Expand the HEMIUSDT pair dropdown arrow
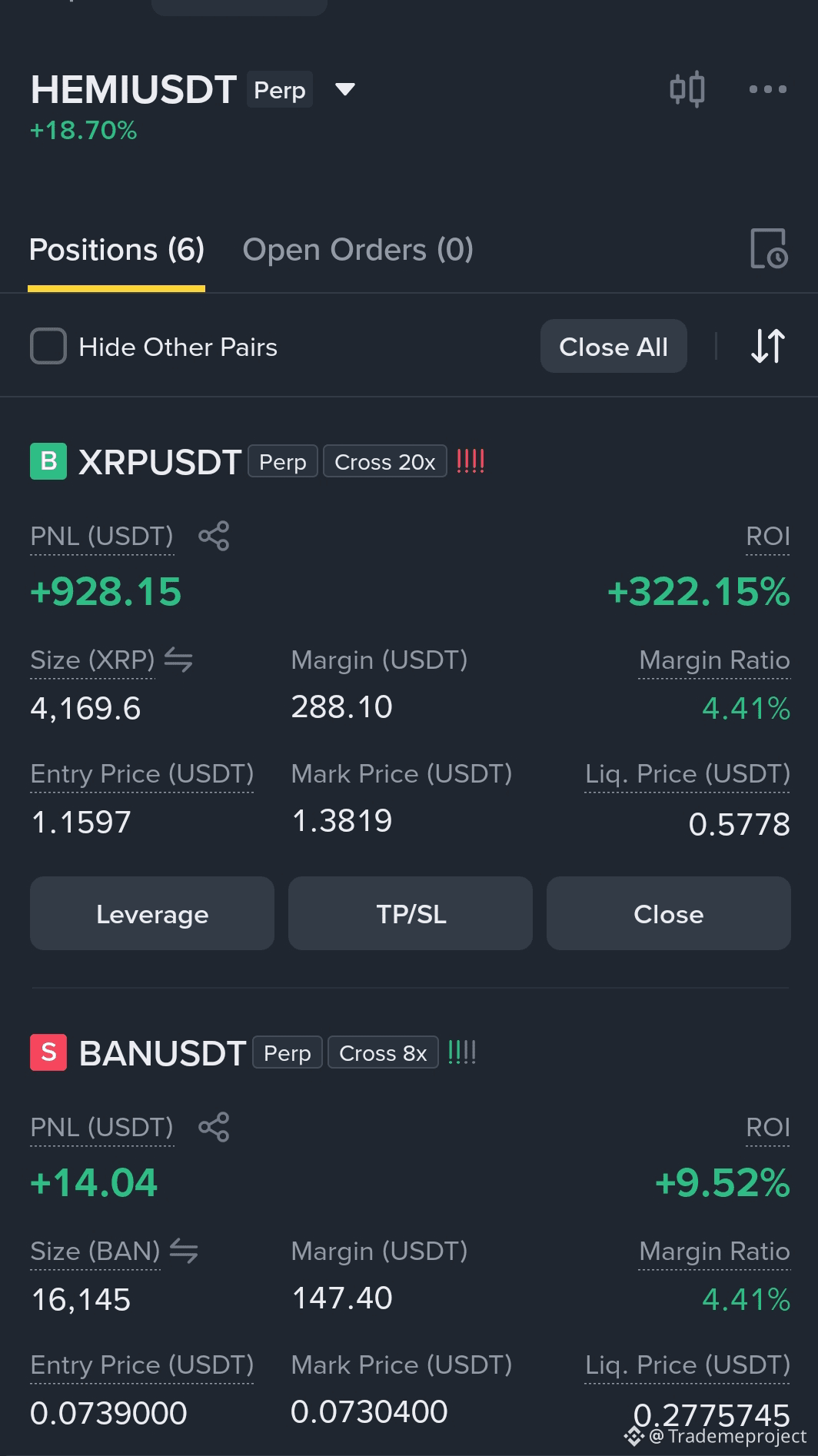 tap(345, 89)
